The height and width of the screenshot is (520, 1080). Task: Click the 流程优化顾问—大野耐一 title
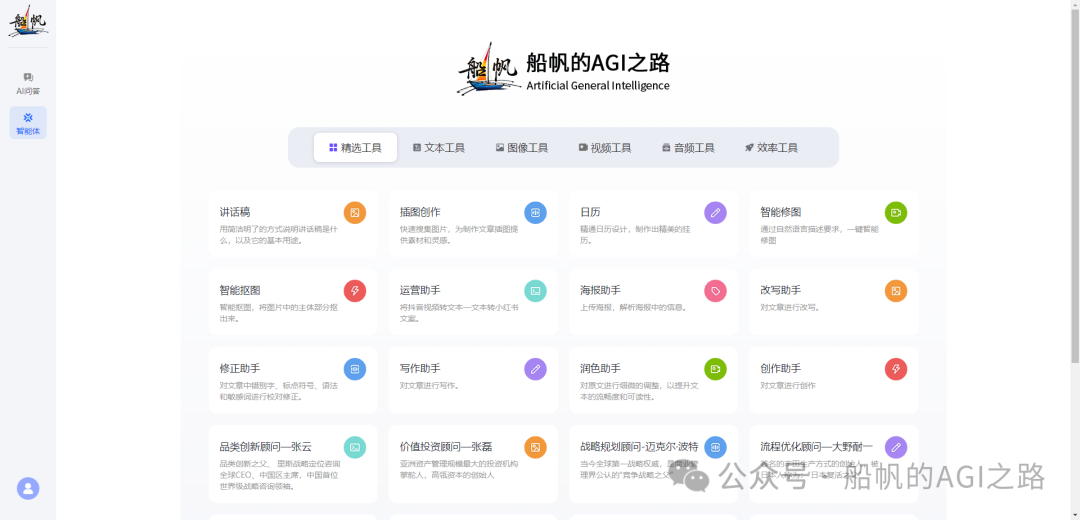point(816,446)
